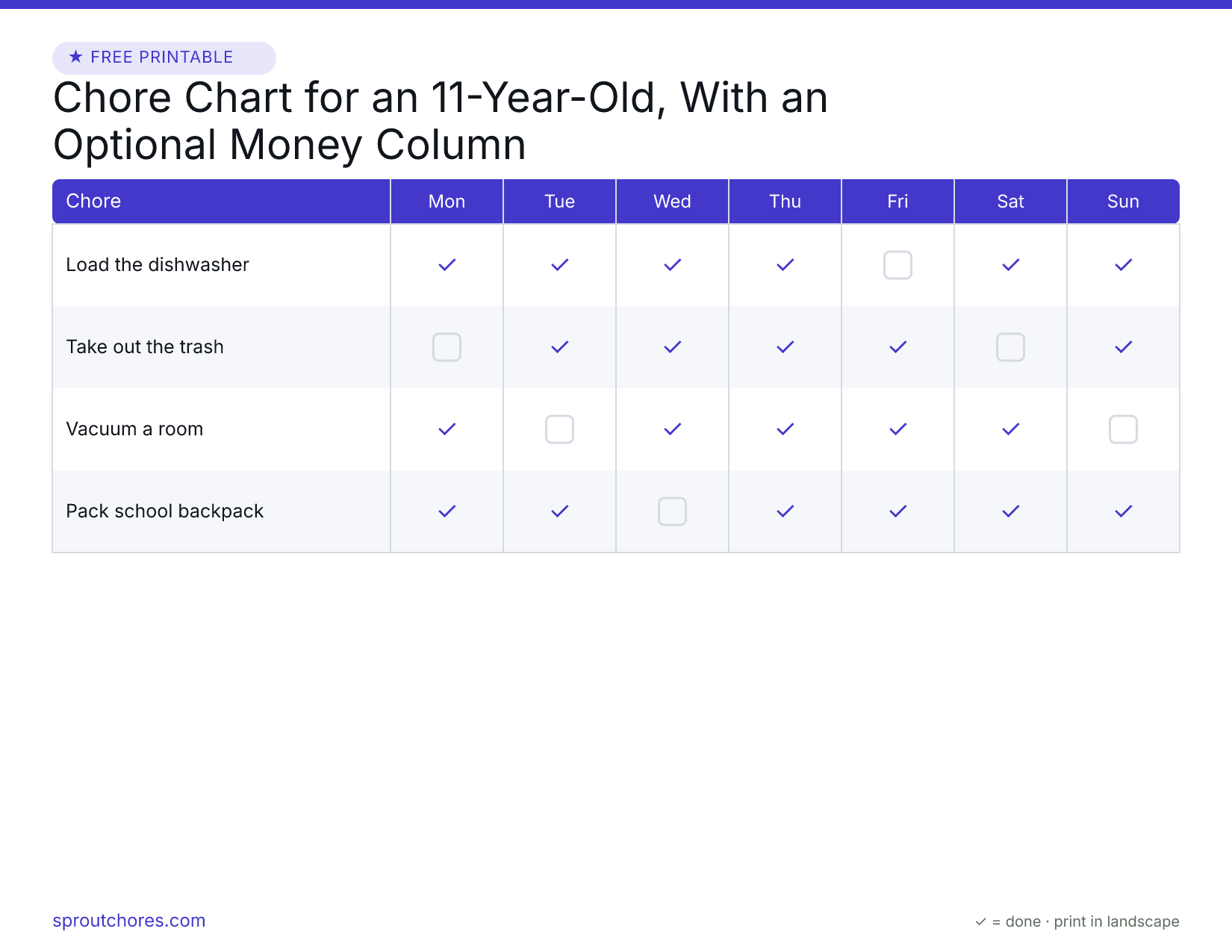The image size is (1232, 952).
Task: Click Sunday checkmark for Take out the trash
Action: click(1123, 347)
